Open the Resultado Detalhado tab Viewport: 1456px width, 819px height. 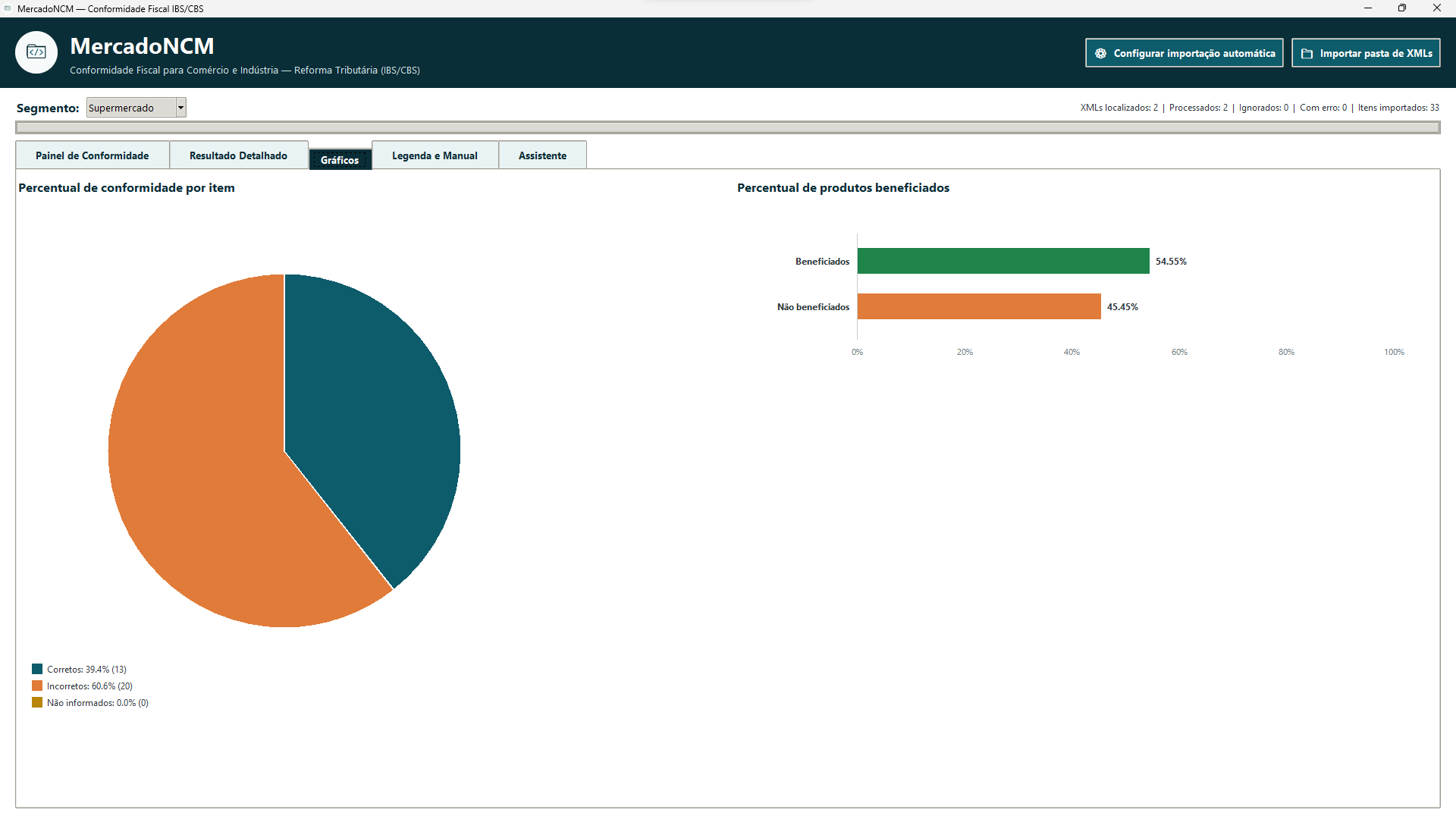239,155
